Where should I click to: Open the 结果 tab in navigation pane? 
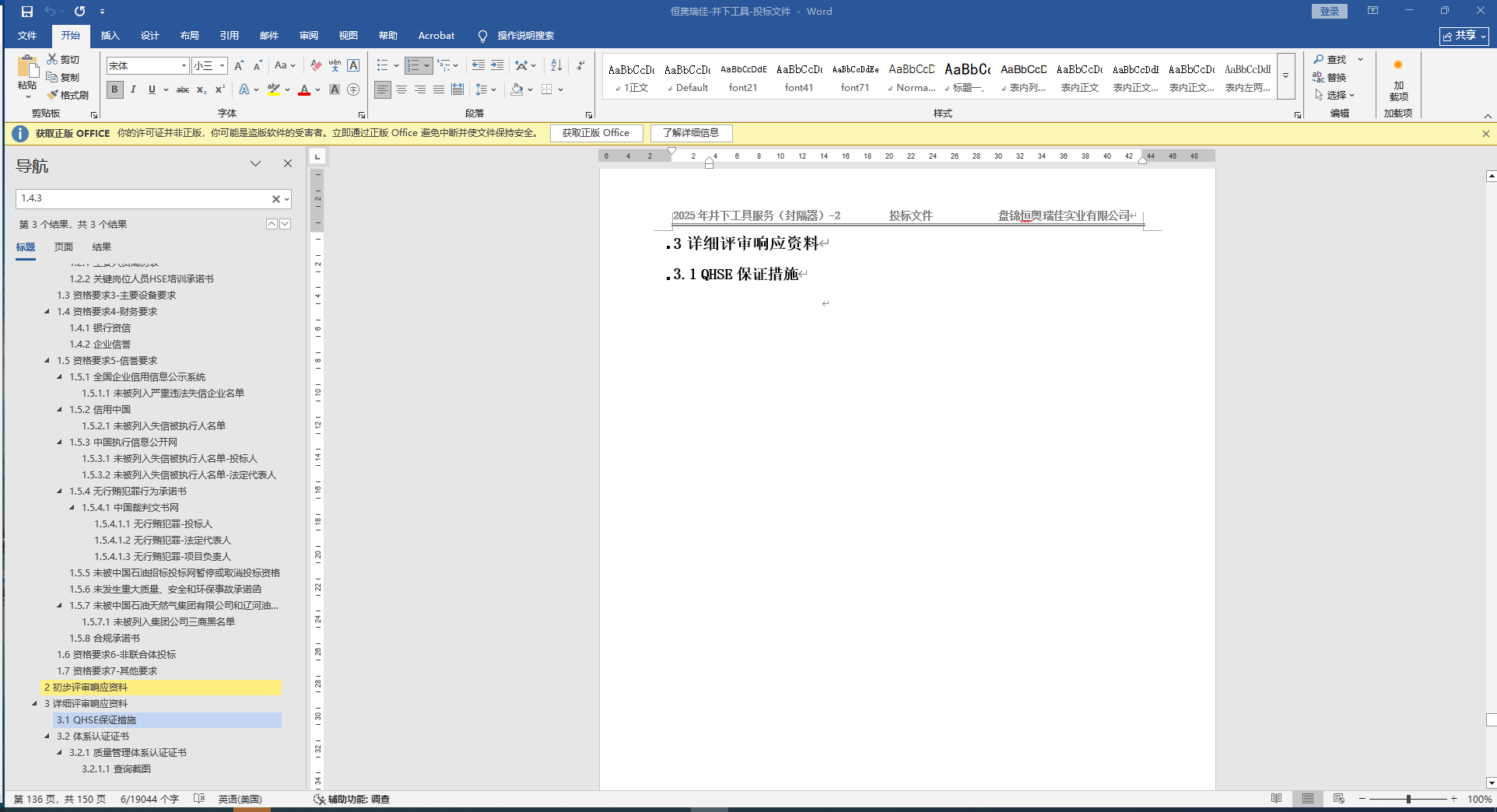(102, 247)
